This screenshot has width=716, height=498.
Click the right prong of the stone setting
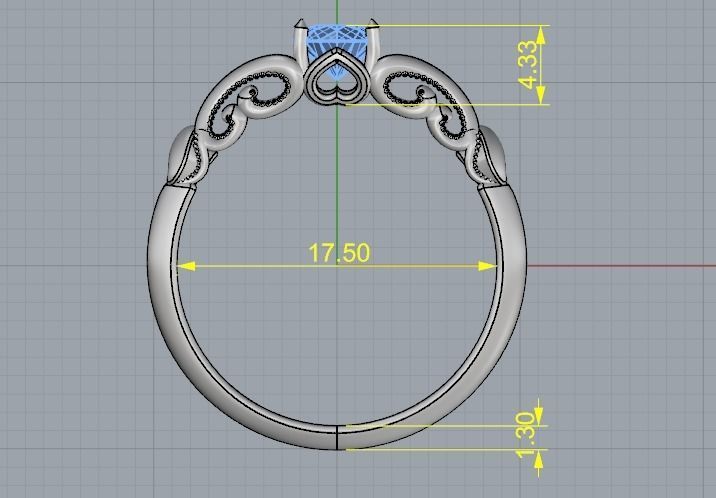(x=371, y=43)
